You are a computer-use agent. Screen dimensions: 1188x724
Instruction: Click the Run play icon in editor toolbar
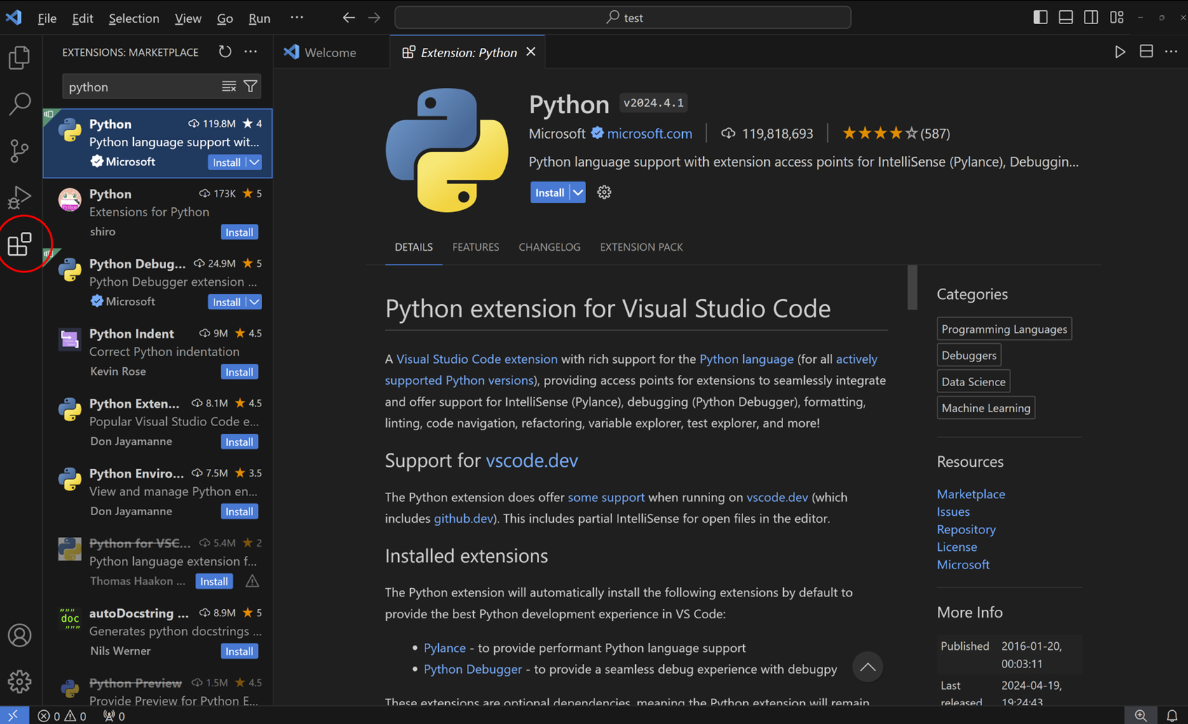point(1120,51)
